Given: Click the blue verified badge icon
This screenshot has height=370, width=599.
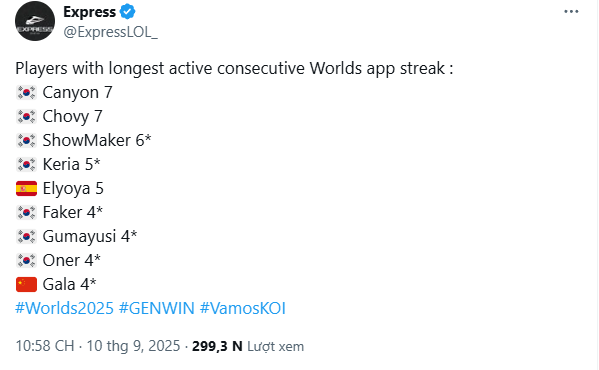Looking at the screenshot, I should click(x=128, y=12).
